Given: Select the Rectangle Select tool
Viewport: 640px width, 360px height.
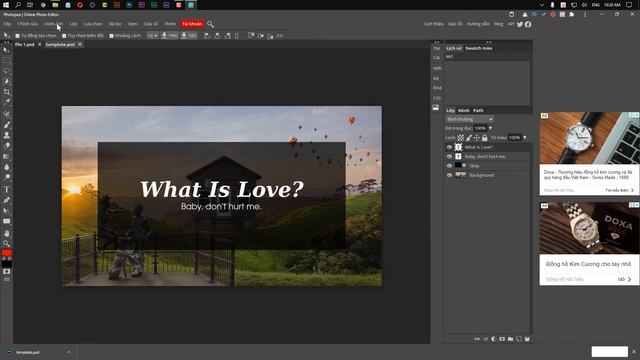Looking at the screenshot, I should 6,60.
